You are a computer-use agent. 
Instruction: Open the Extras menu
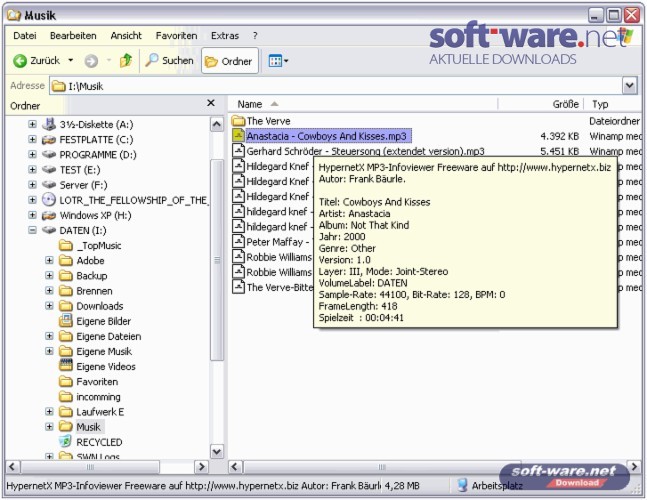click(x=225, y=36)
